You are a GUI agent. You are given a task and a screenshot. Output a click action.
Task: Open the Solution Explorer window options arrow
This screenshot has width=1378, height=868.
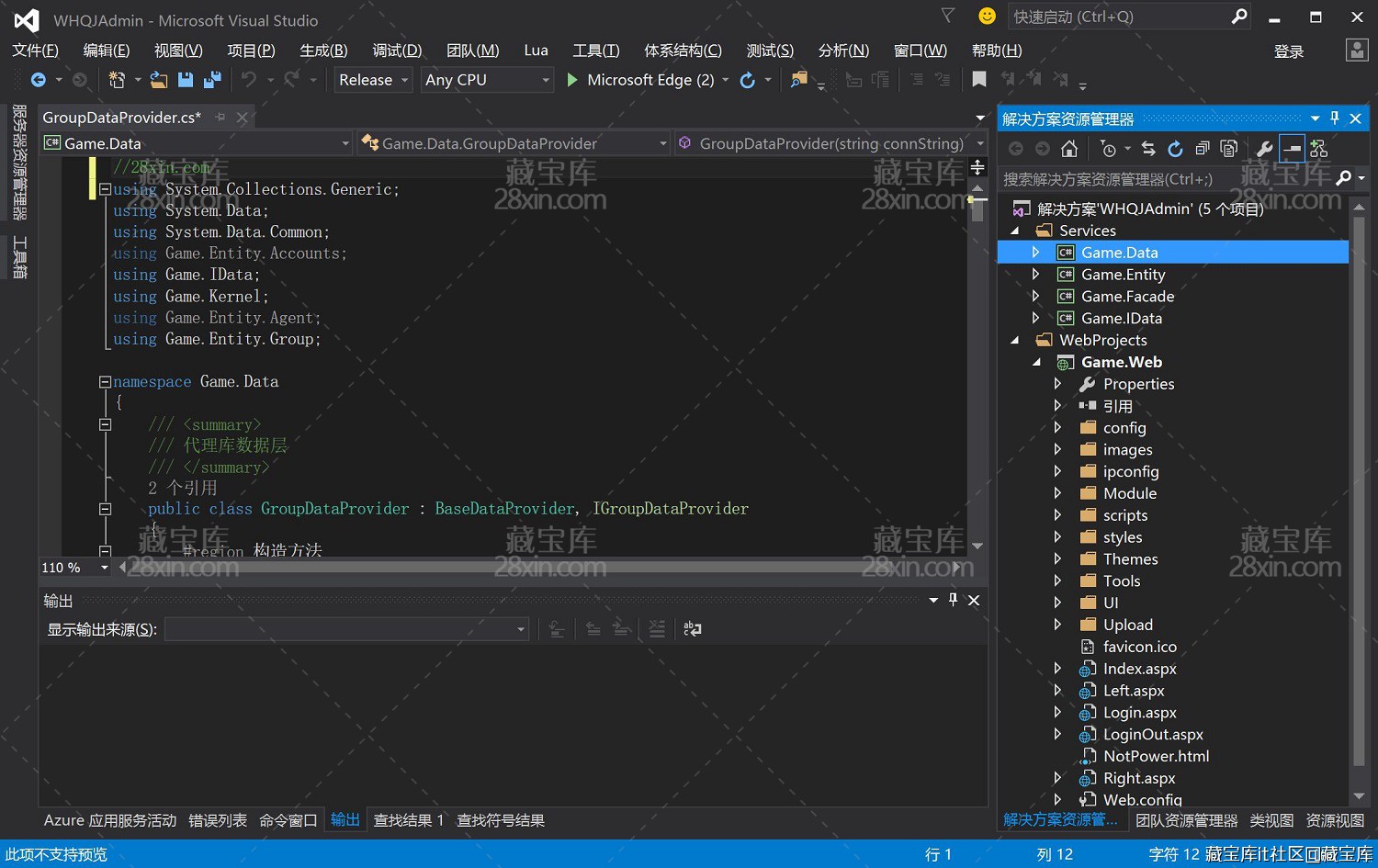point(1315,118)
